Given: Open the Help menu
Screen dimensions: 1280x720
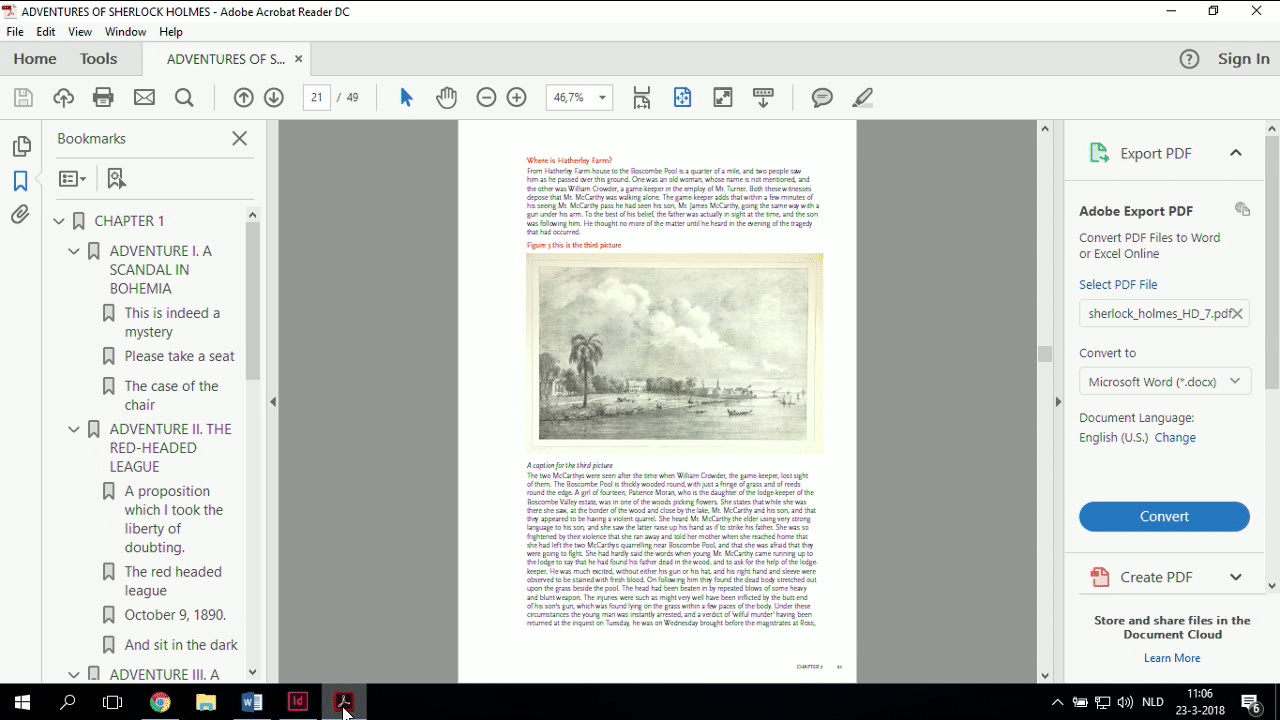Looking at the screenshot, I should [x=171, y=32].
